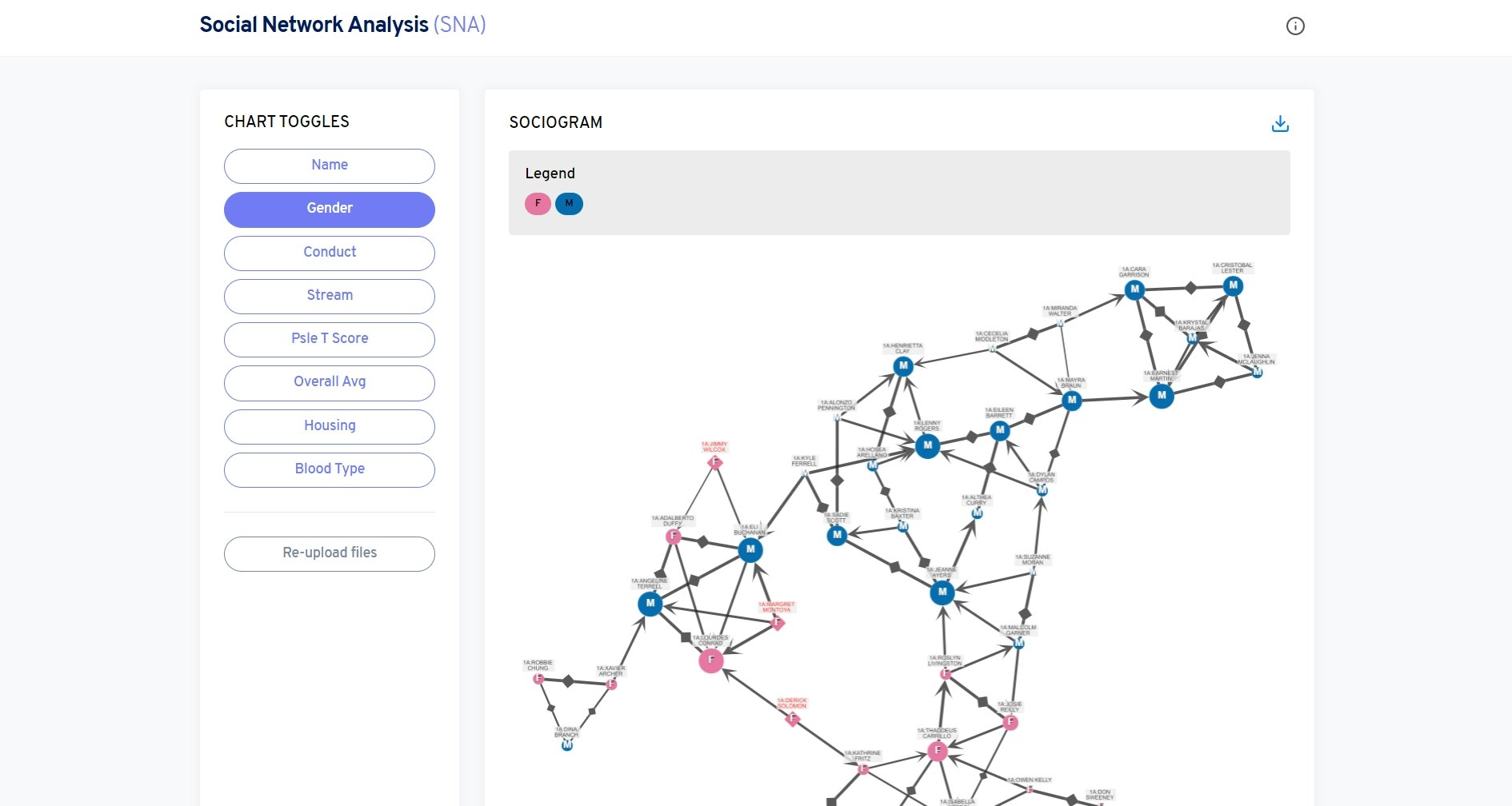Viewport: 1512px width, 806px height.
Task: Select the 1A:DINA BRANCH node
Action: pyautogui.click(x=566, y=746)
